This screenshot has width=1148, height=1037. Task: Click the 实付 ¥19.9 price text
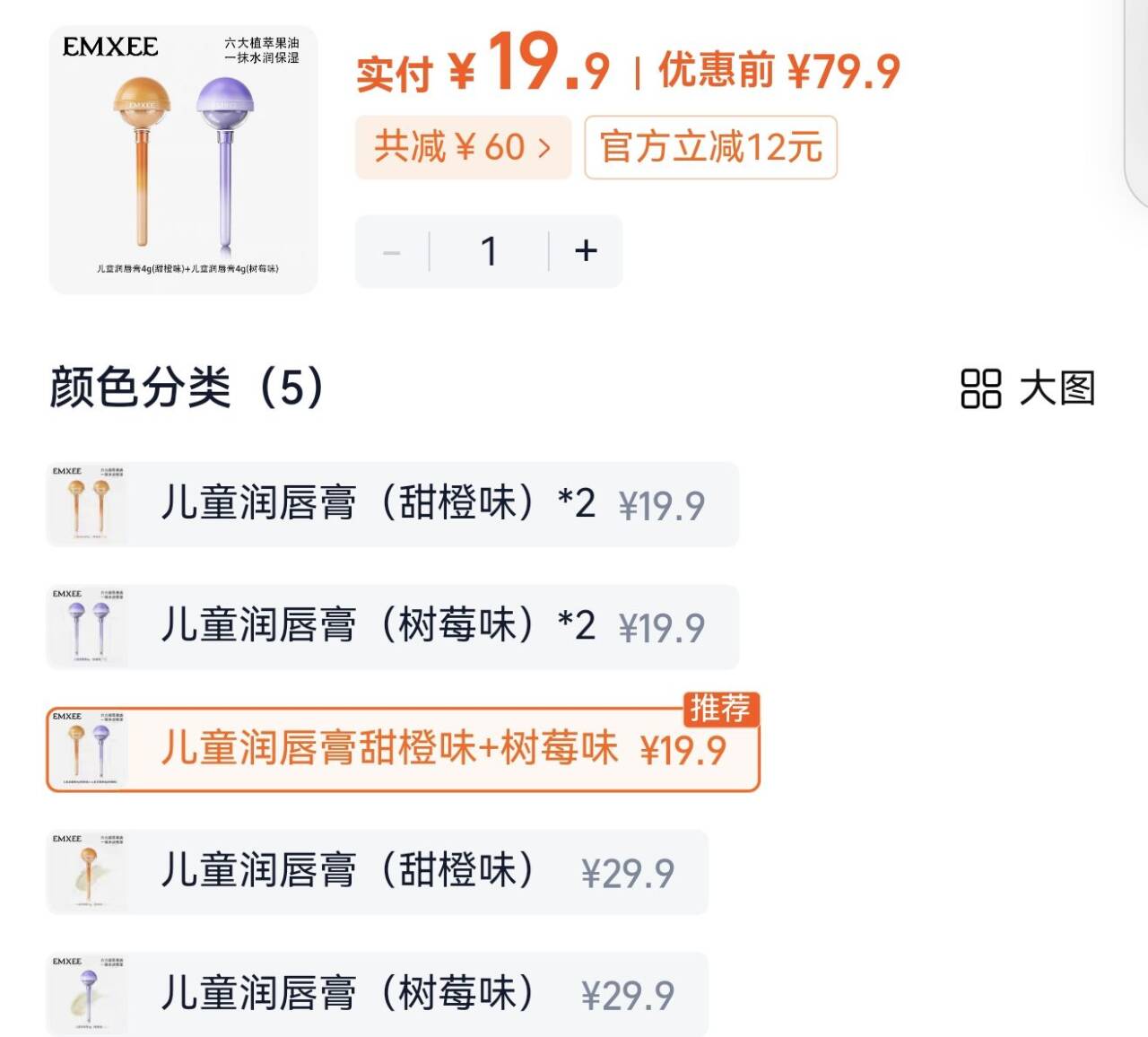point(483,65)
